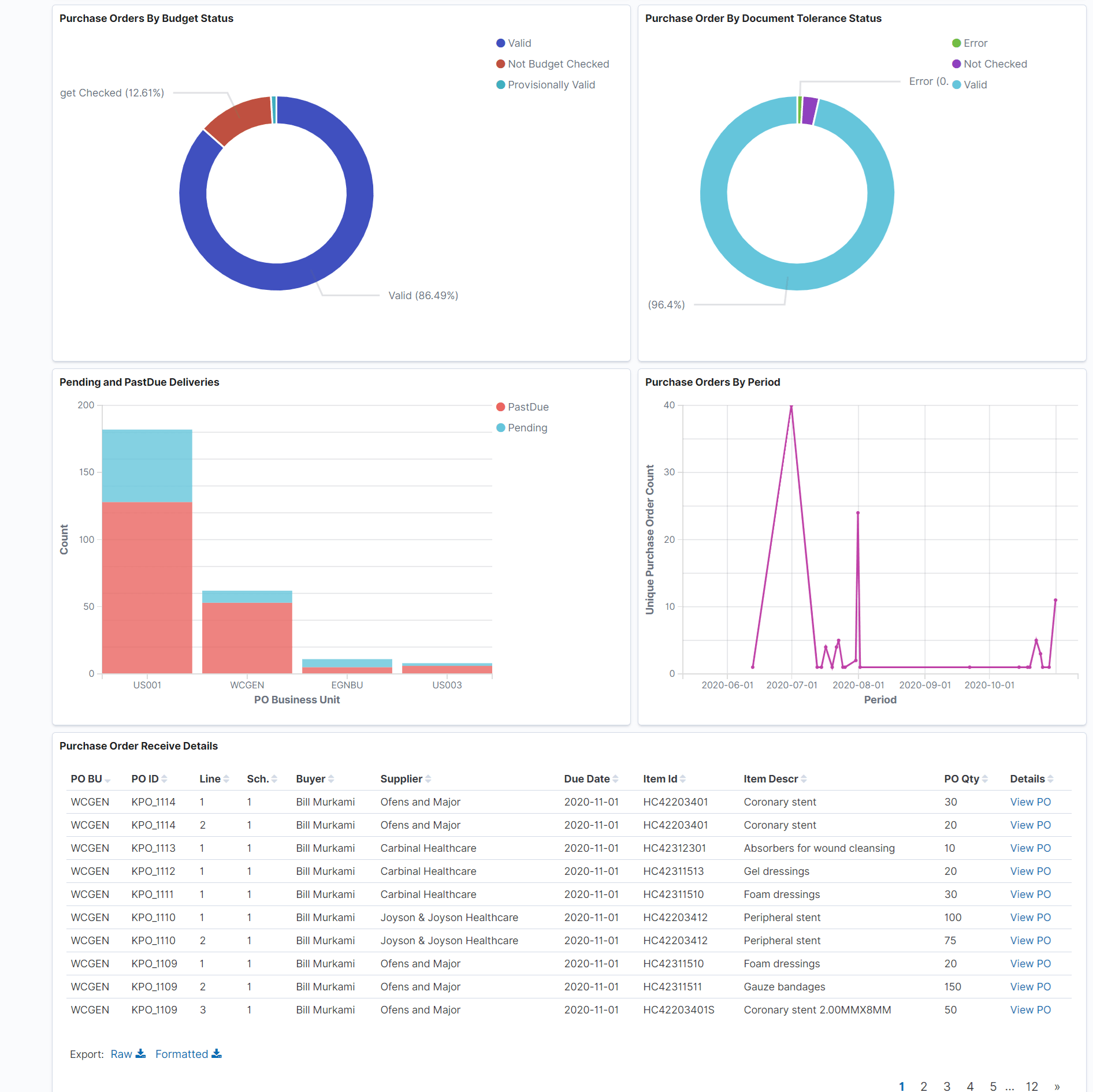Click next page double-arrow
This screenshot has height=1092, width=1093.
[x=1057, y=1086]
